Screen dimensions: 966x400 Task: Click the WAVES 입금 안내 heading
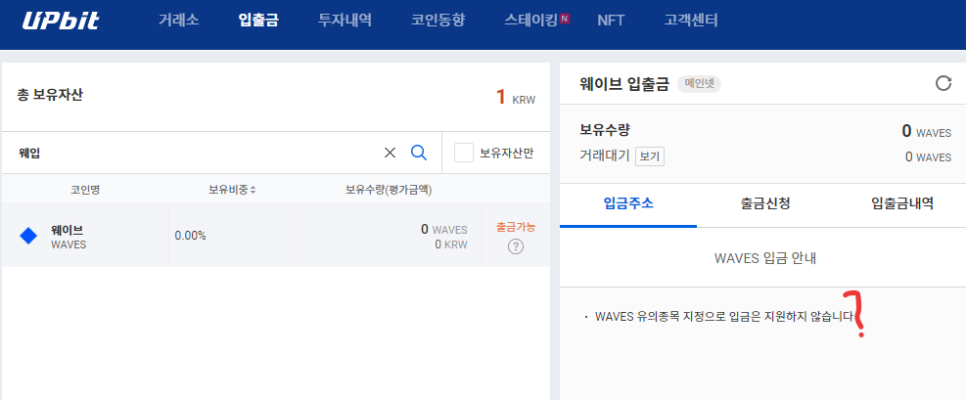click(x=765, y=258)
